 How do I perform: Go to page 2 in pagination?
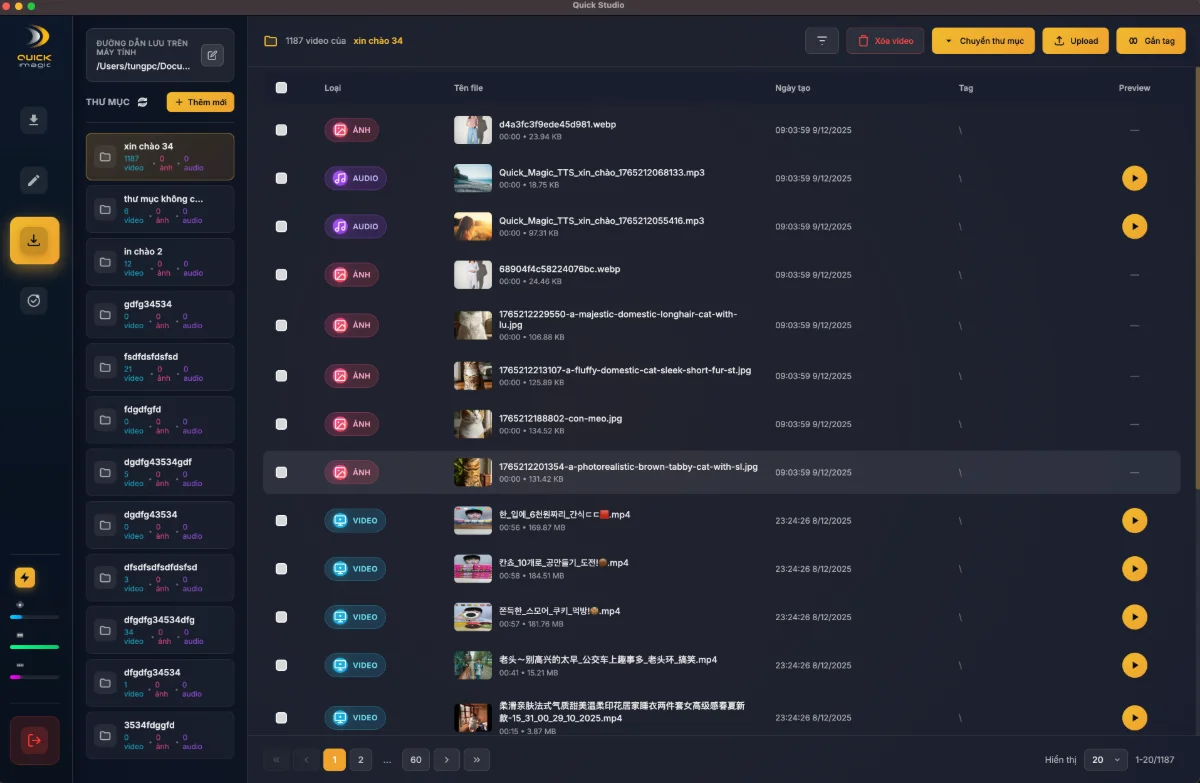(359, 760)
